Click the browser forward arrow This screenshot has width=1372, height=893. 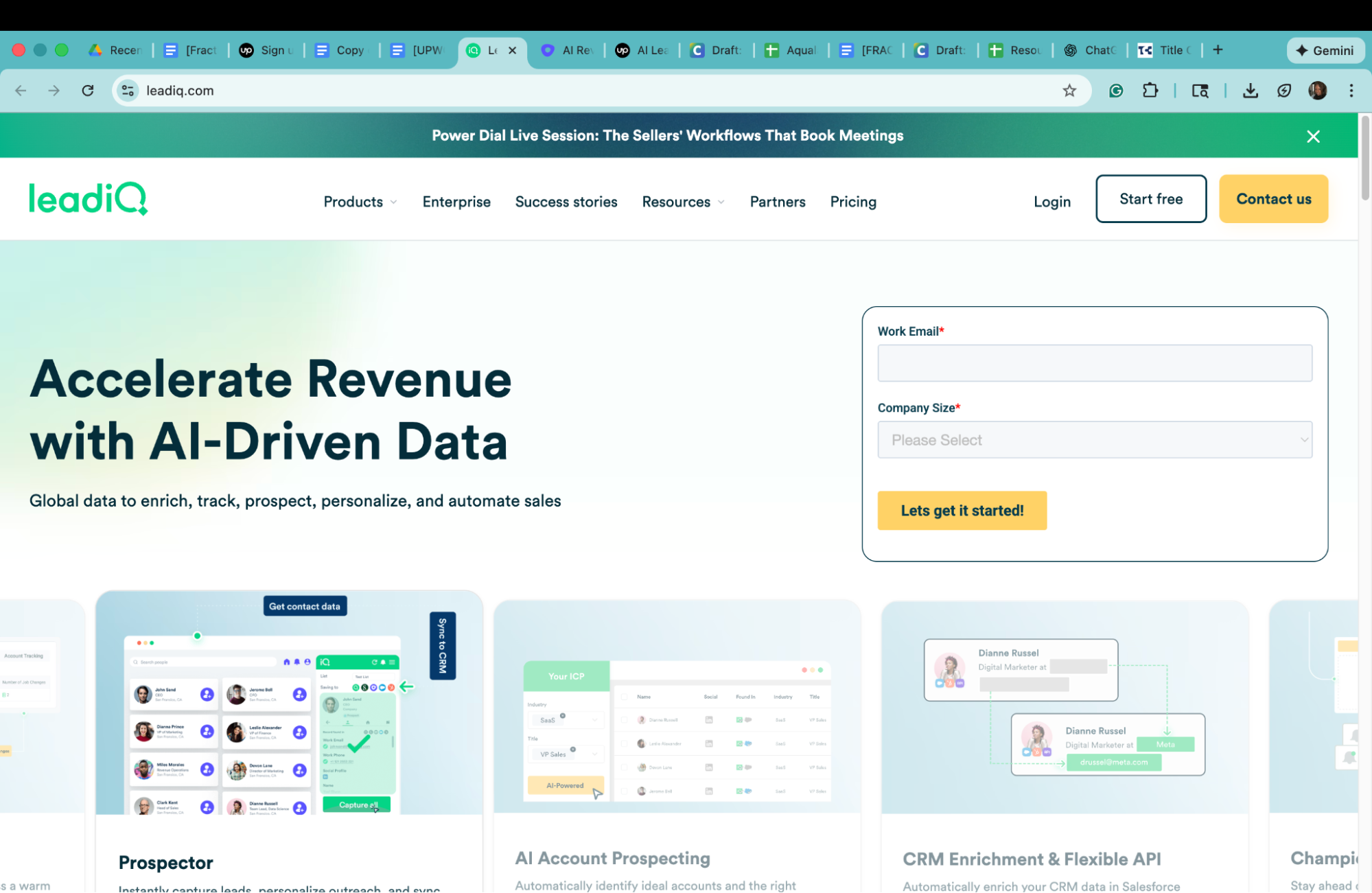coord(54,91)
